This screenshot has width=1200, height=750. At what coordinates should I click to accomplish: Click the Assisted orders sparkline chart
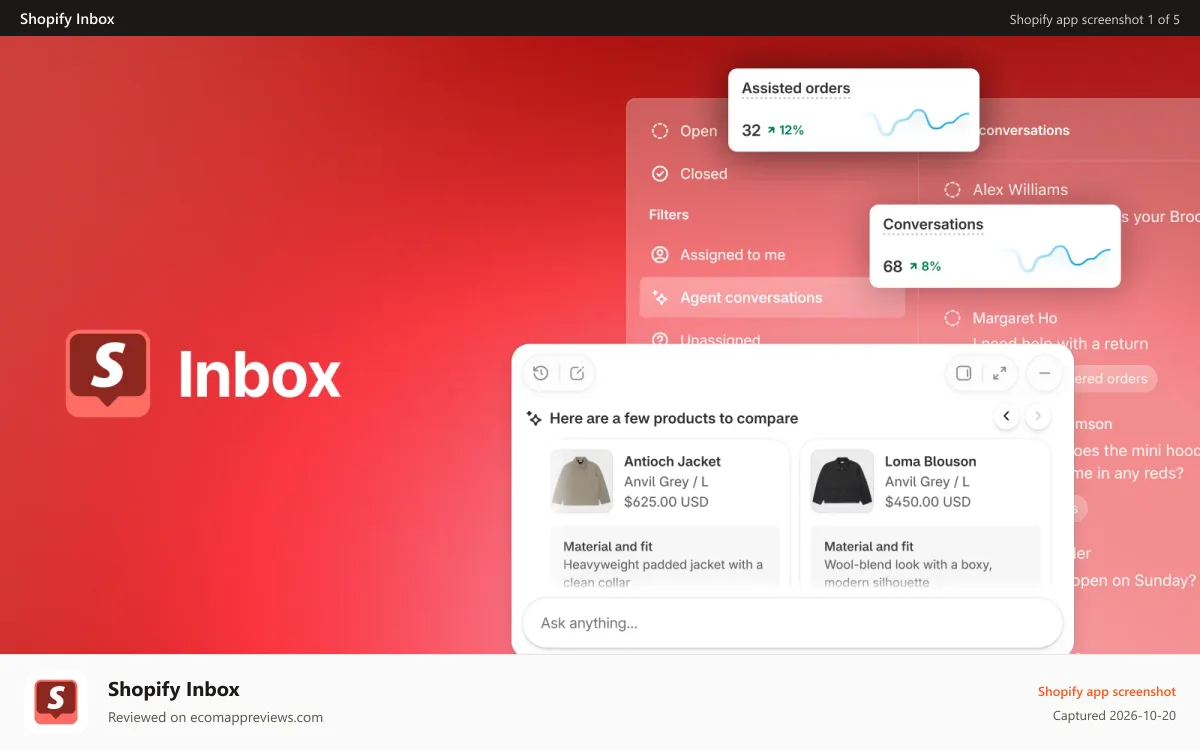click(x=917, y=122)
